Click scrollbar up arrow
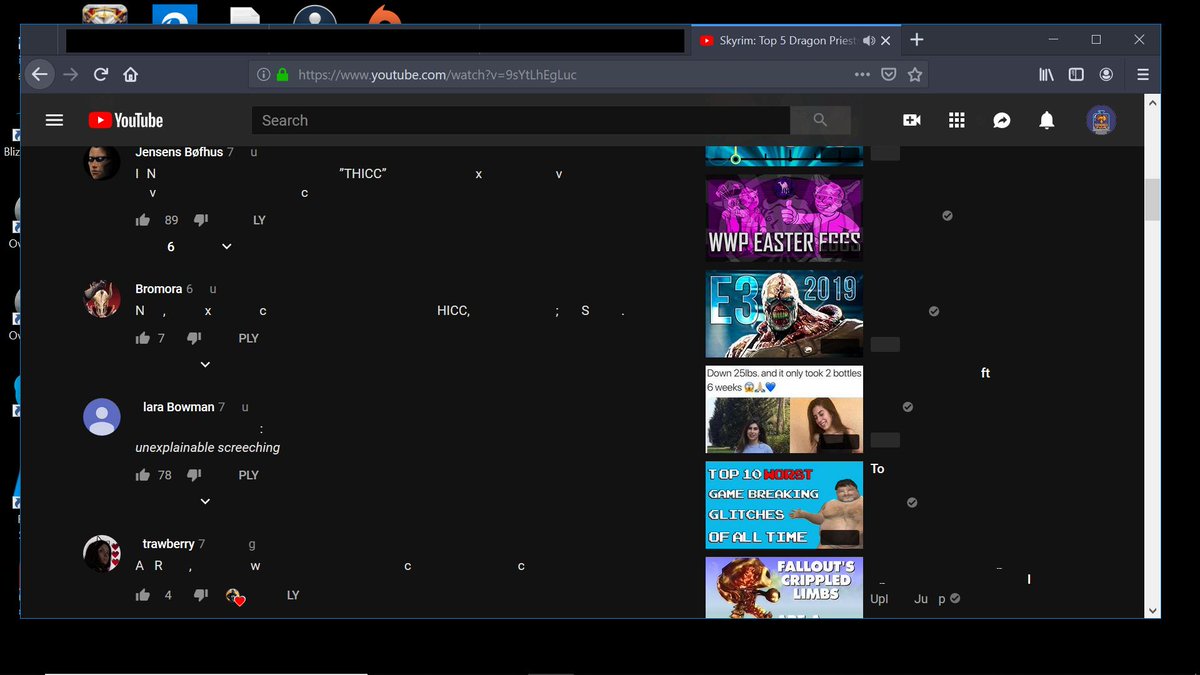1200x675 pixels. (1152, 102)
